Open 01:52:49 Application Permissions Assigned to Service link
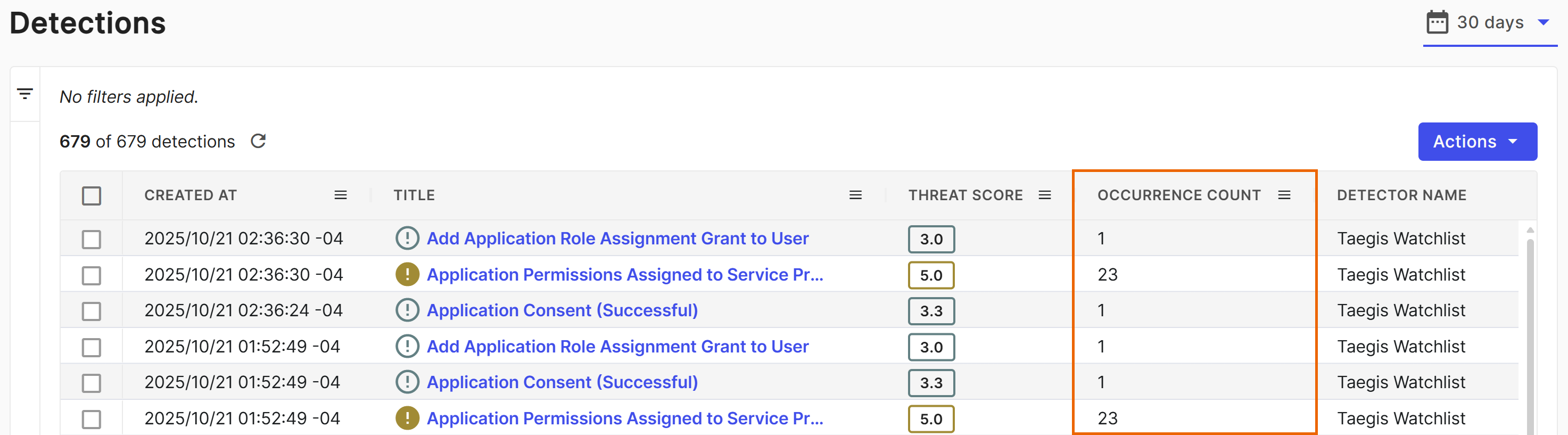 coord(624,418)
